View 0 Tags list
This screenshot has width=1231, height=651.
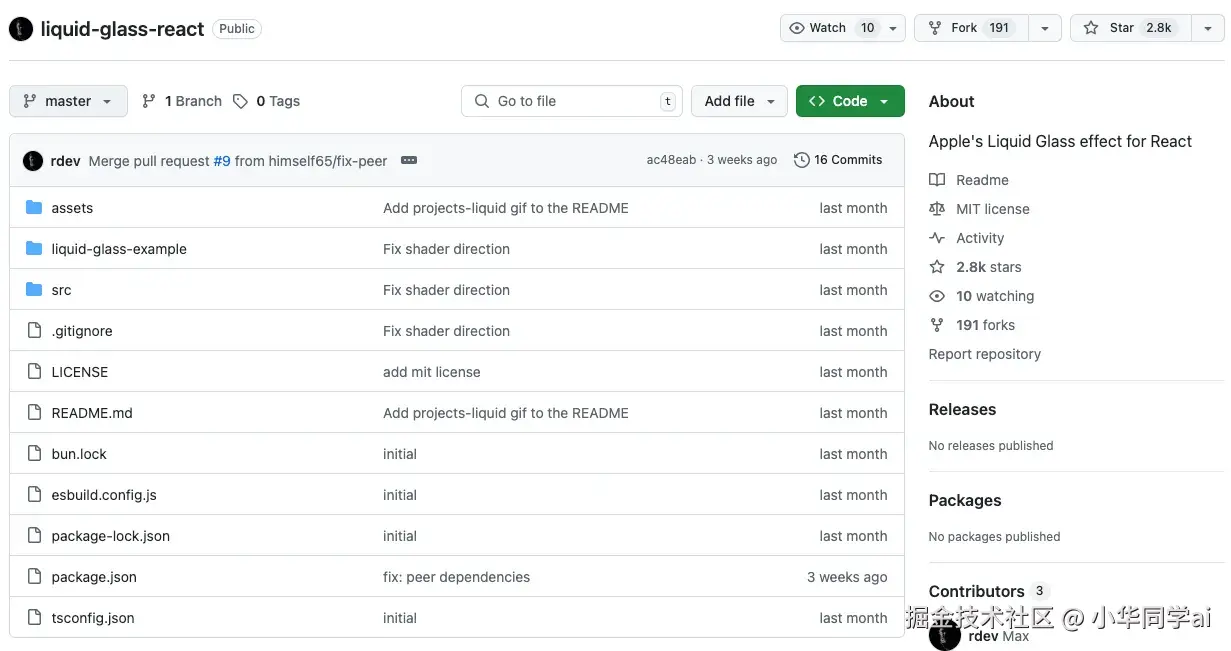coord(266,101)
